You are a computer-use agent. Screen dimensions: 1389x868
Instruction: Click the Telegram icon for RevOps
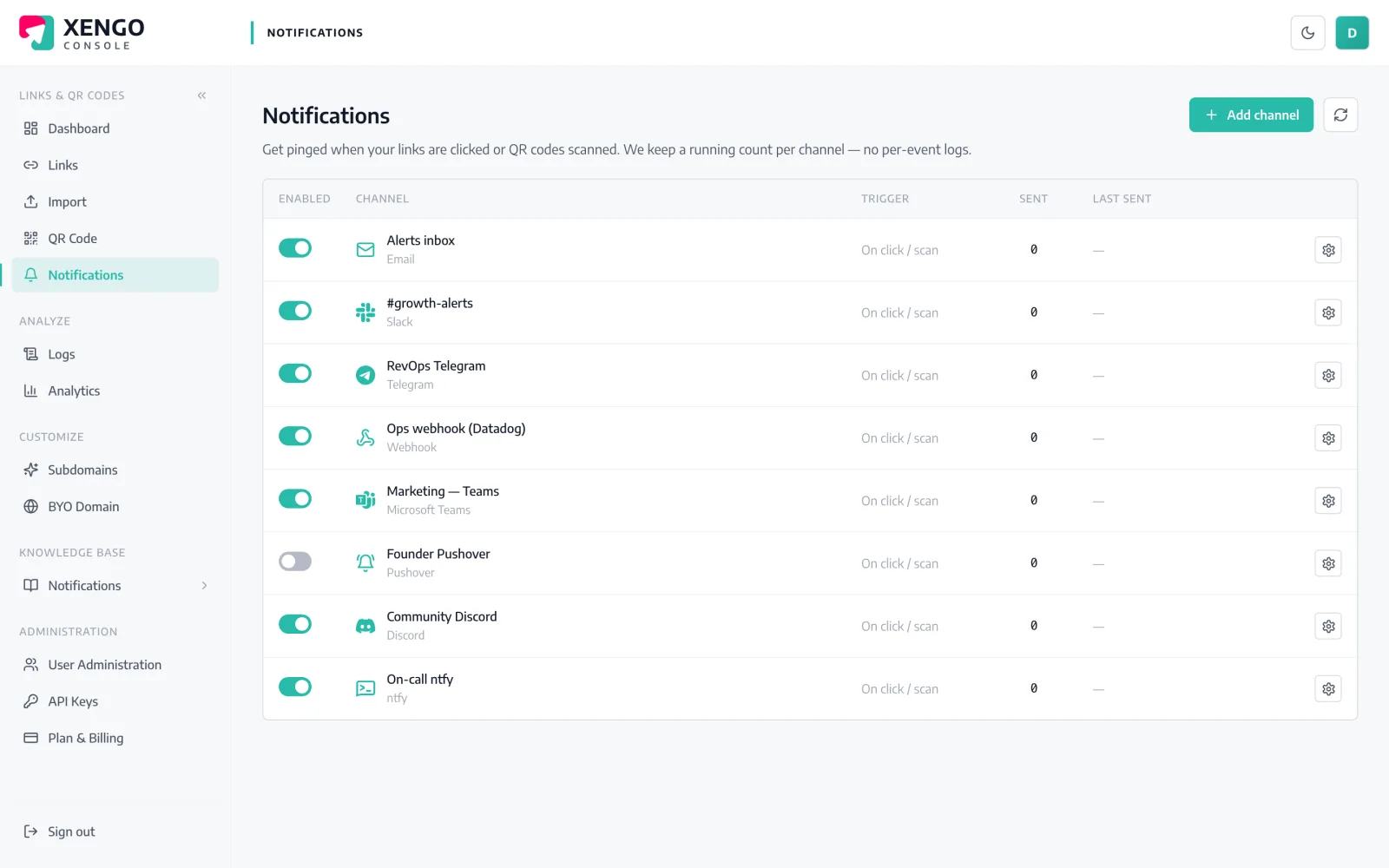(365, 375)
